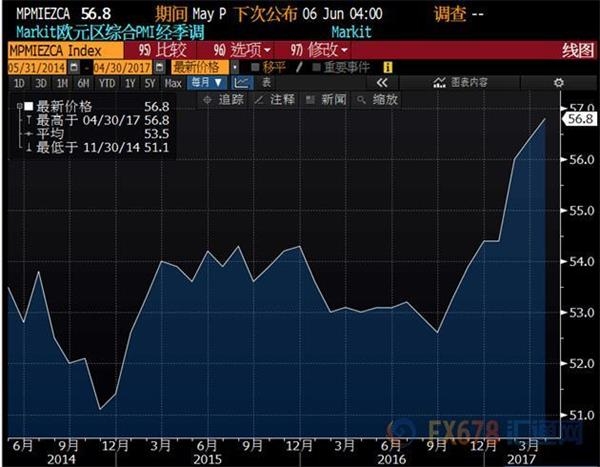This screenshot has height=467, width=600.
Task: Click the 2014 year axis label
Action: pyautogui.click(x=61, y=459)
